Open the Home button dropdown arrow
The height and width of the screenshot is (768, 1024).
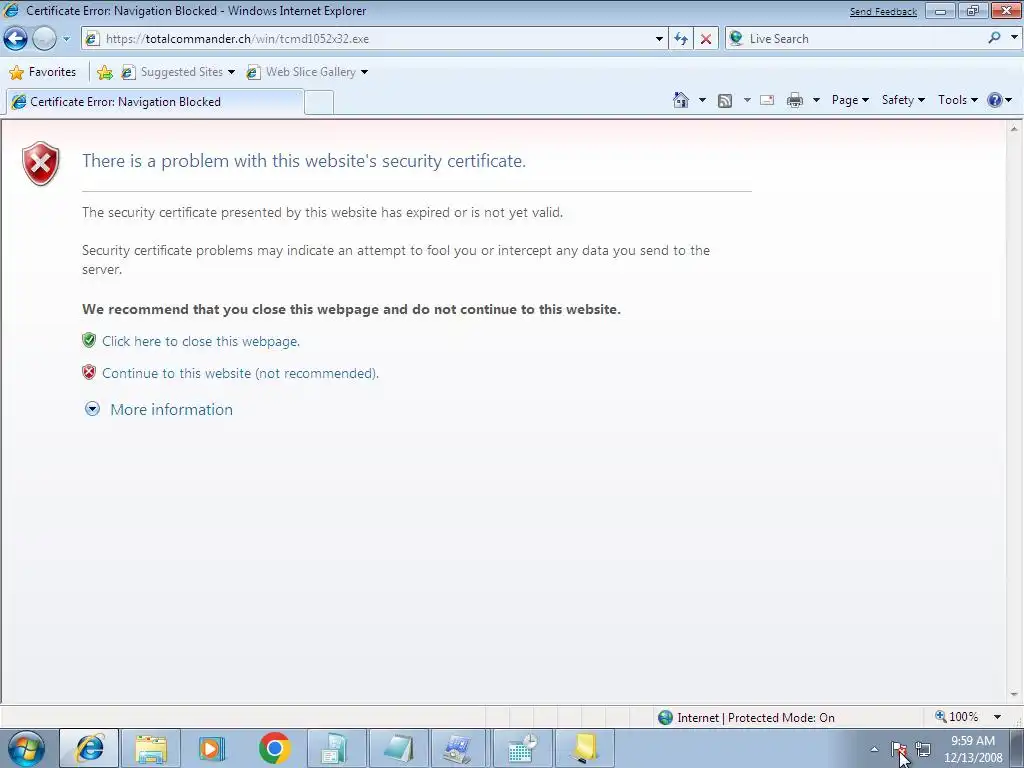[702, 100]
